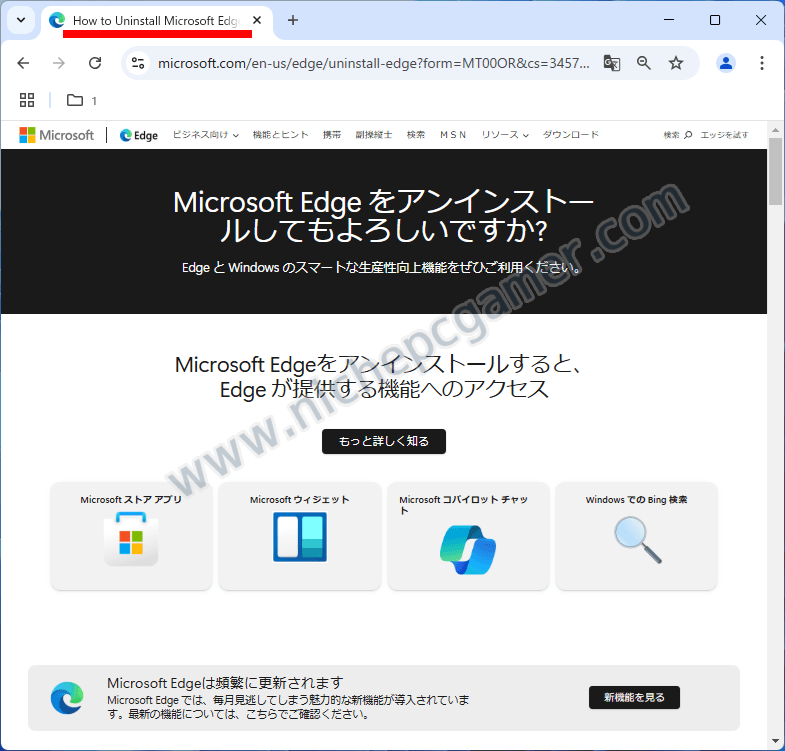Open Chrome three-dot menu
The width and height of the screenshot is (785, 751).
(x=762, y=63)
